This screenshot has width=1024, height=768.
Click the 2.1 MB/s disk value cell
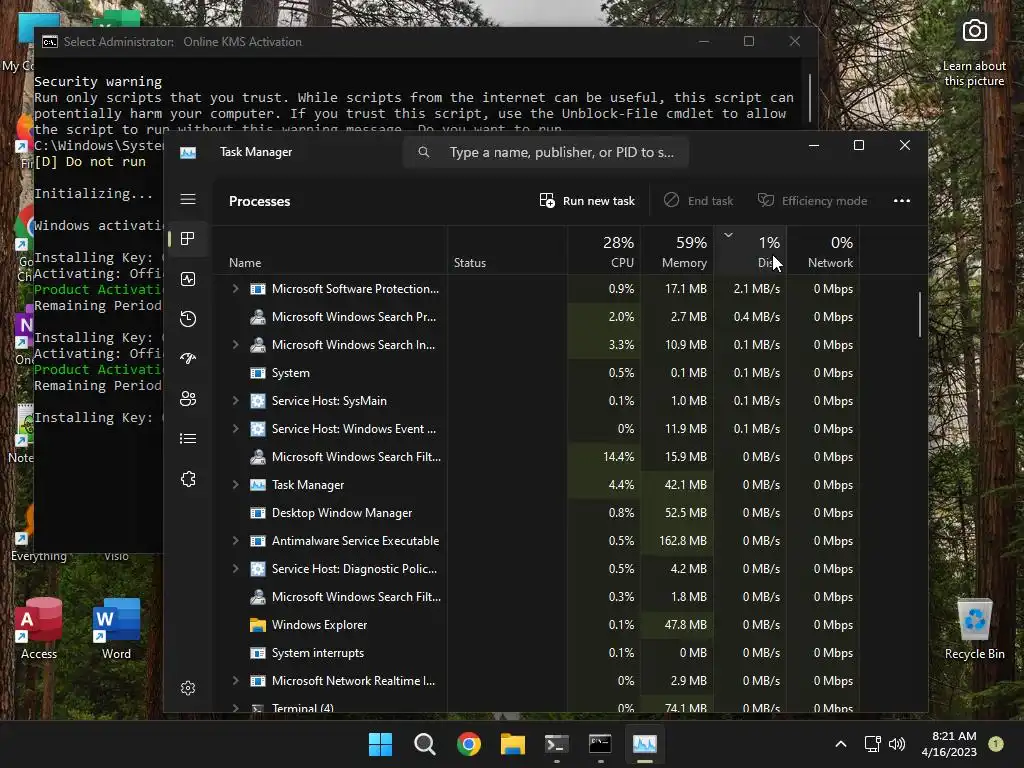coord(750,289)
